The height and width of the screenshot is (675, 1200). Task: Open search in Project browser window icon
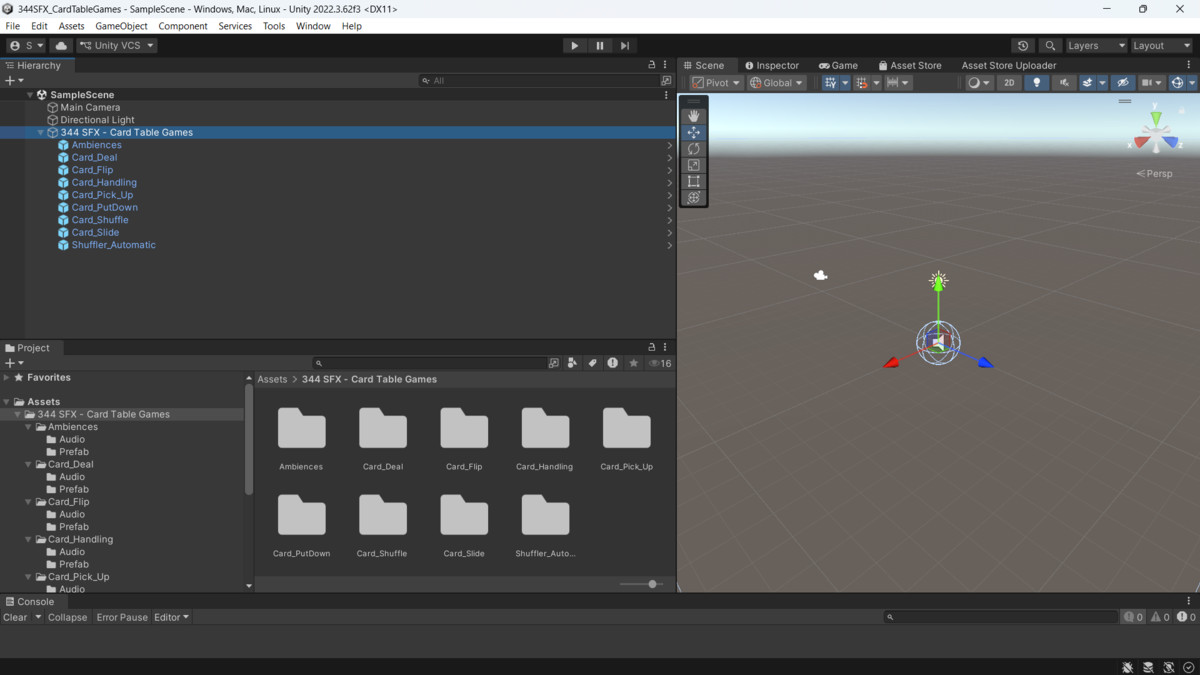tap(553, 363)
